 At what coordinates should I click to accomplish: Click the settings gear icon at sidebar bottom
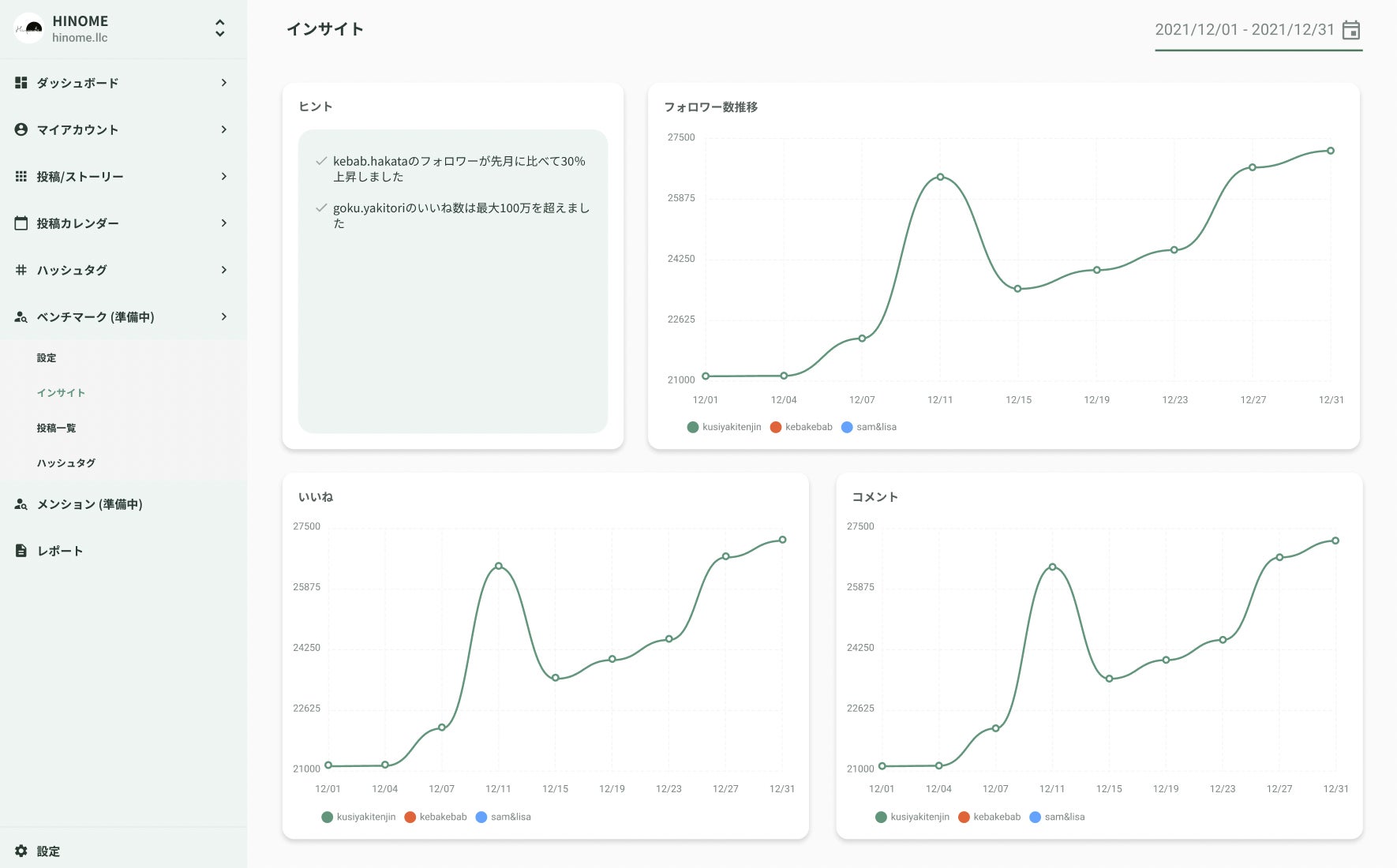coord(21,851)
